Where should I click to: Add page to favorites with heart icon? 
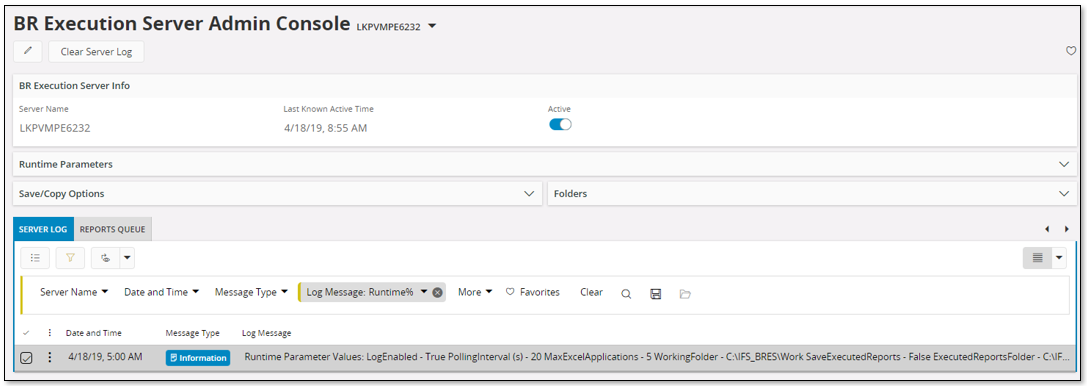pos(1070,51)
